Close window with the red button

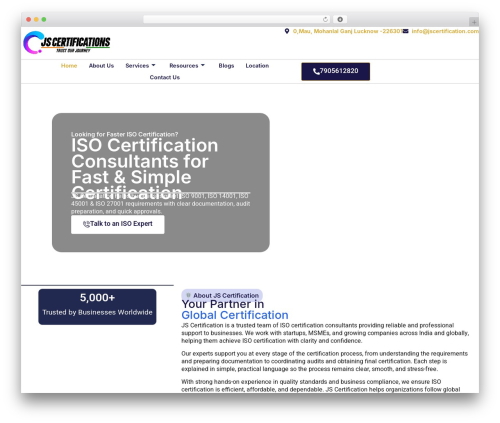coord(29,19)
